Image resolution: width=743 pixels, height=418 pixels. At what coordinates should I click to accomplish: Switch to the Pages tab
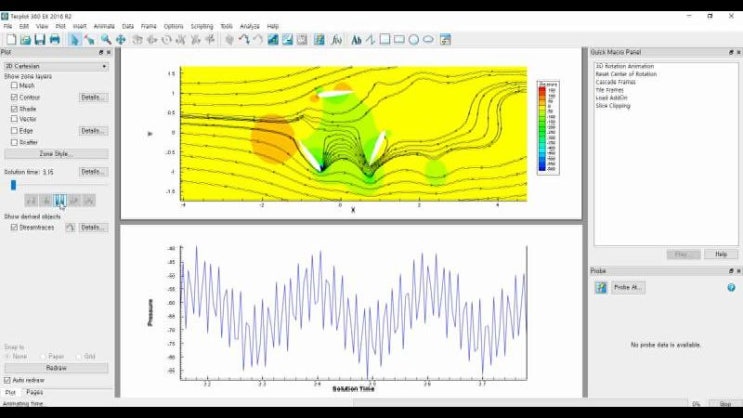(35, 392)
